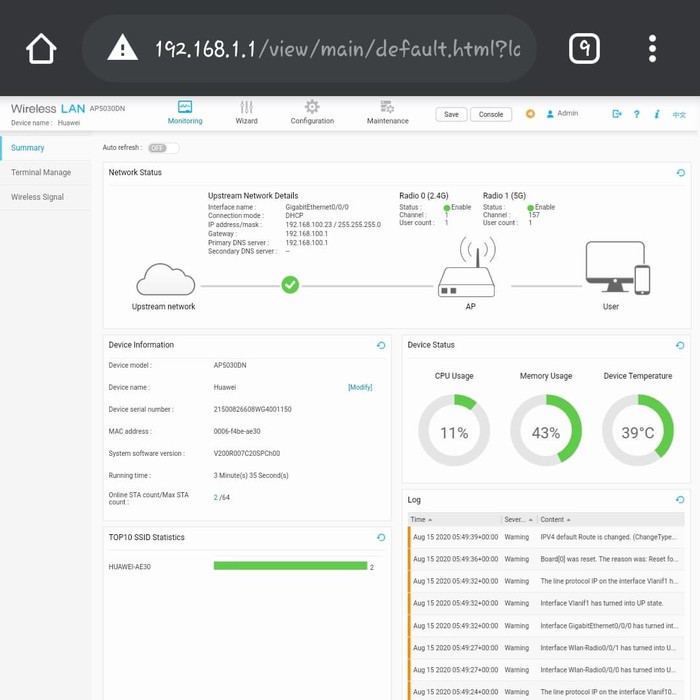Image resolution: width=700 pixels, height=700 pixels.
Task: Click the about information icon
Action: [x=657, y=114]
